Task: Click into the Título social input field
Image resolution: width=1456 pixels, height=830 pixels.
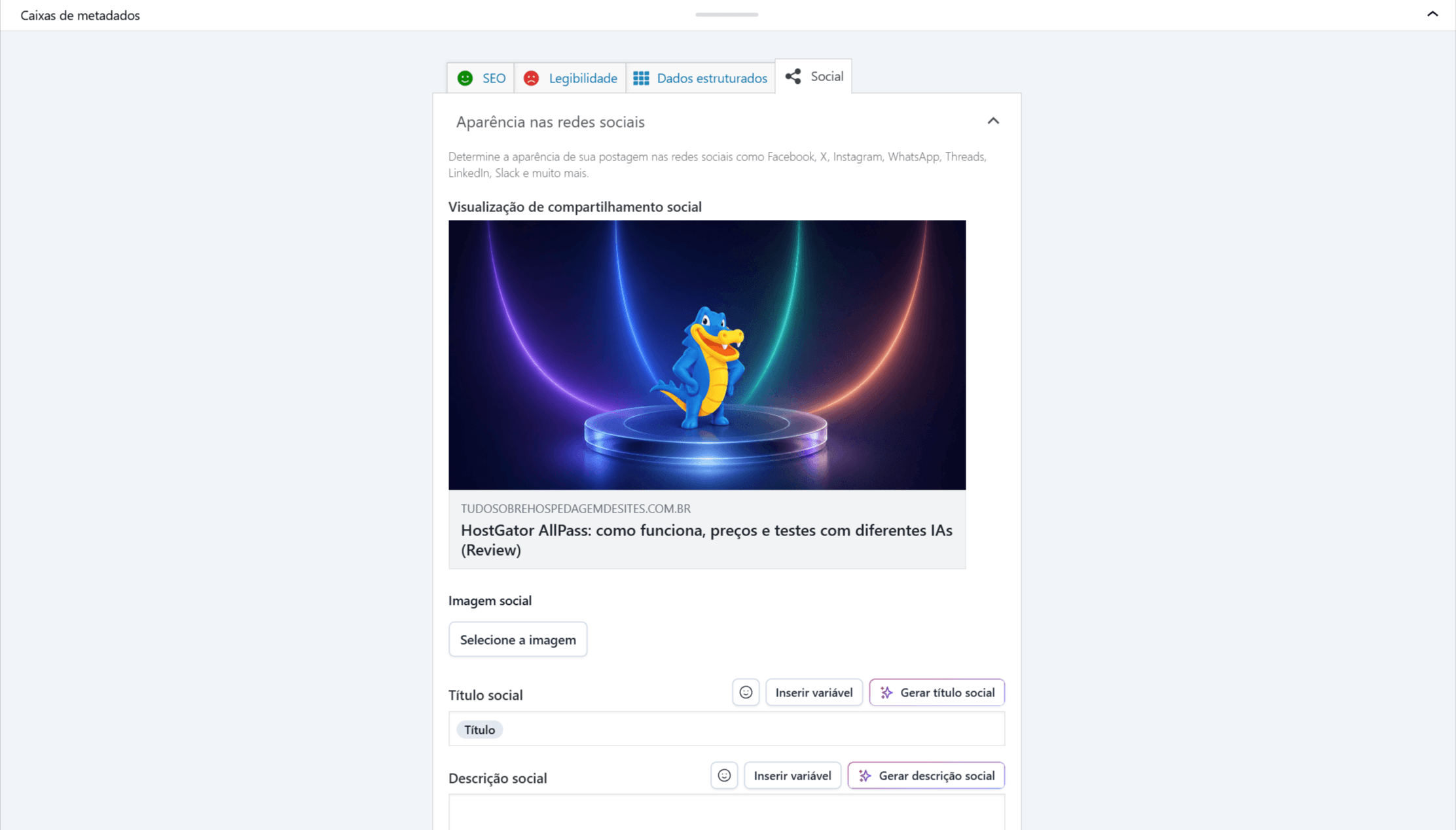Action: [x=727, y=729]
